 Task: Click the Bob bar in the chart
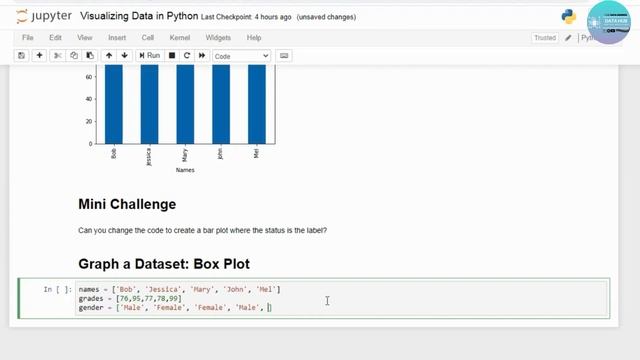[x=113, y=104]
